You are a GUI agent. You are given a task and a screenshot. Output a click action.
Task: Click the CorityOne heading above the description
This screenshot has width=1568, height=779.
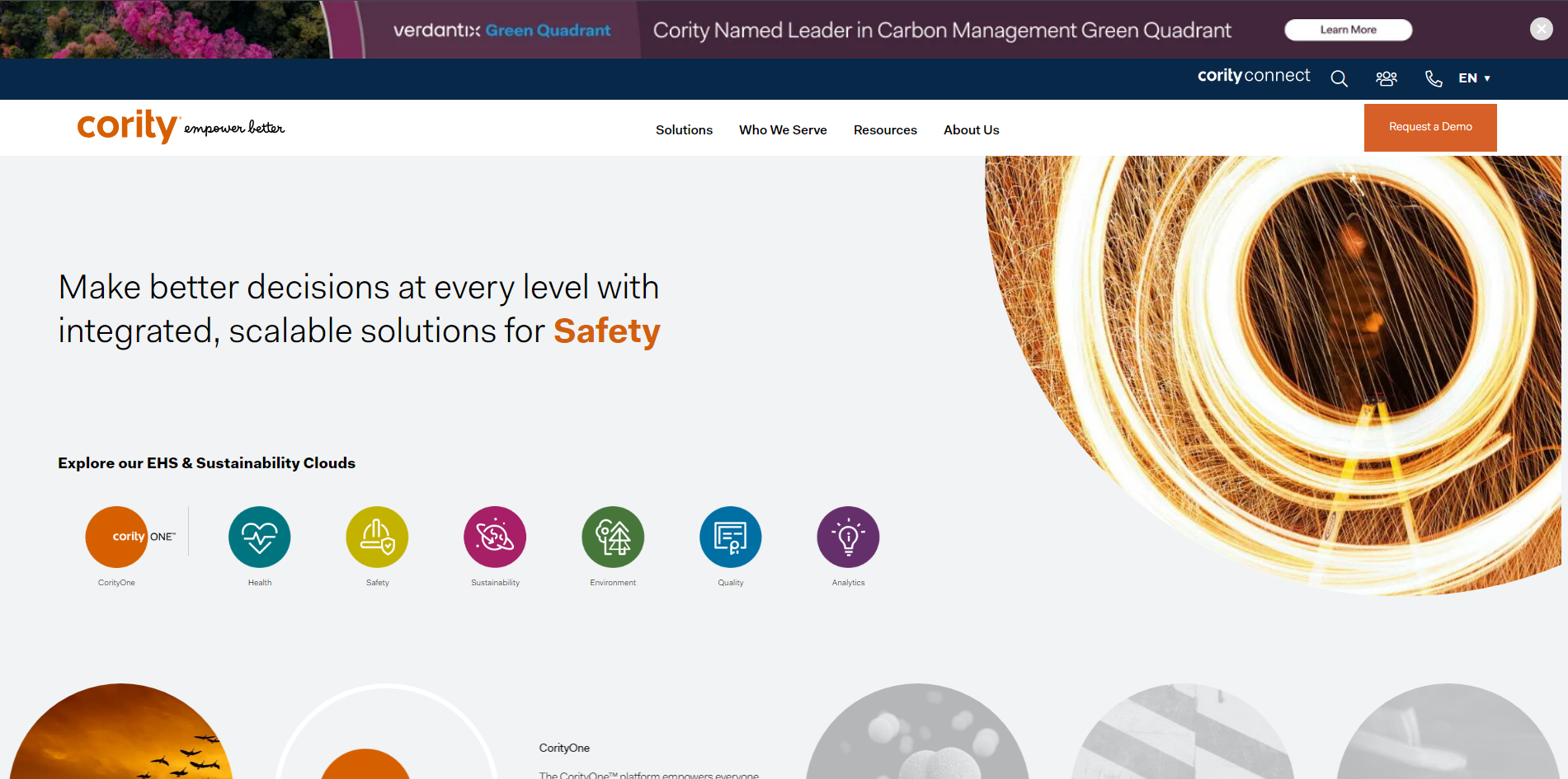click(564, 748)
